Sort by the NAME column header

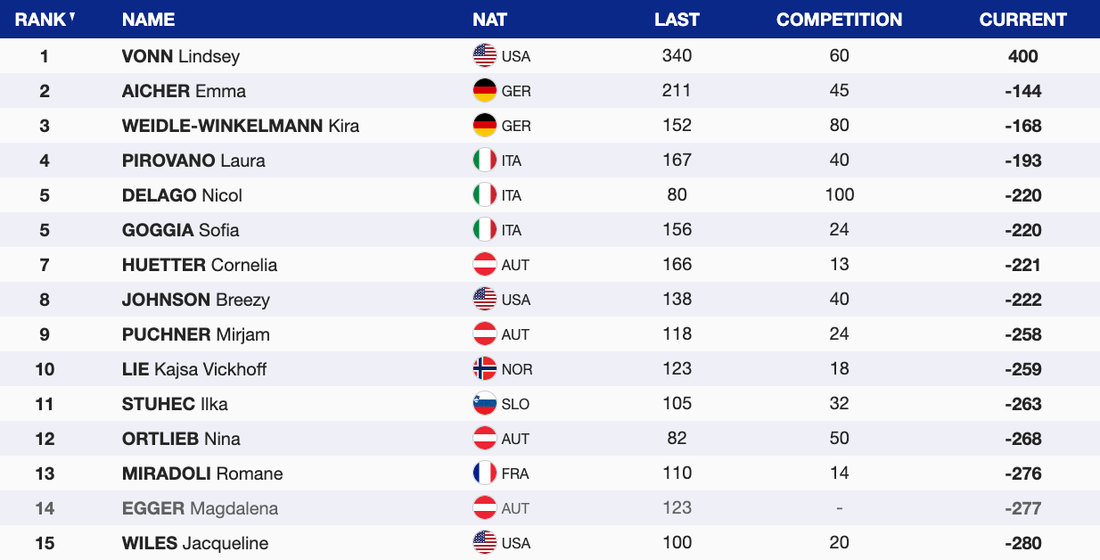[148, 19]
